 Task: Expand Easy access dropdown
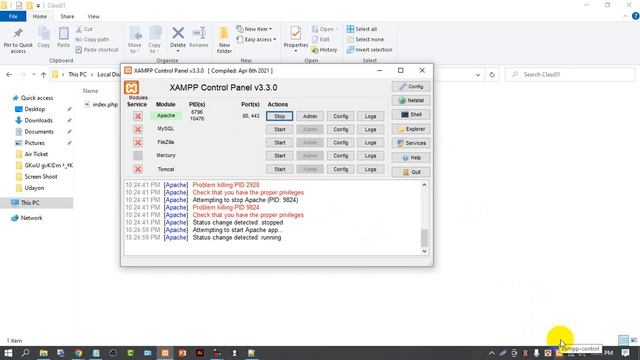pos(256,39)
